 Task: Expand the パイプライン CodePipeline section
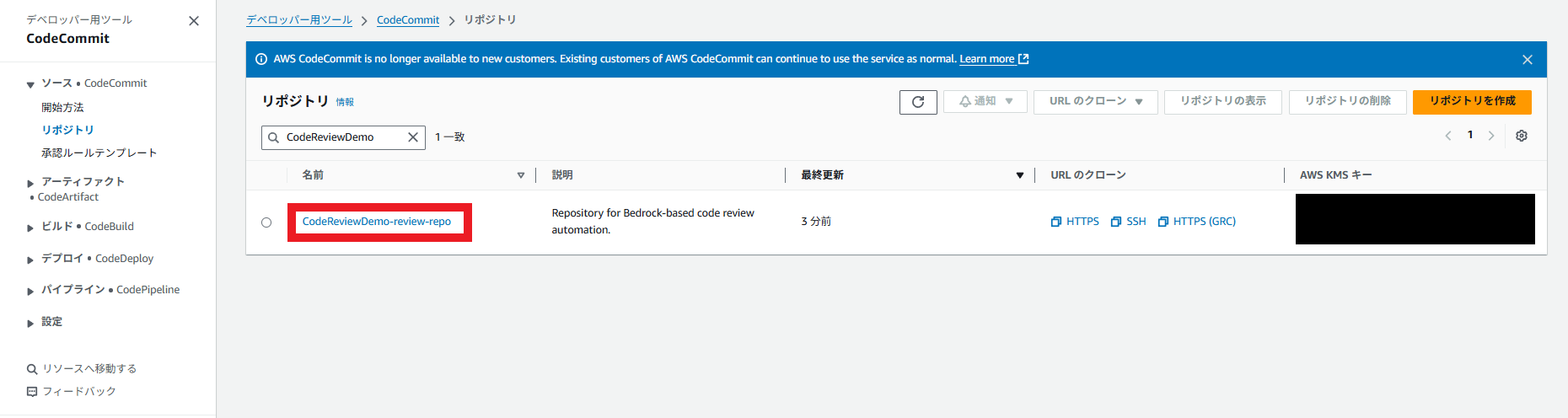click(30, 291)
